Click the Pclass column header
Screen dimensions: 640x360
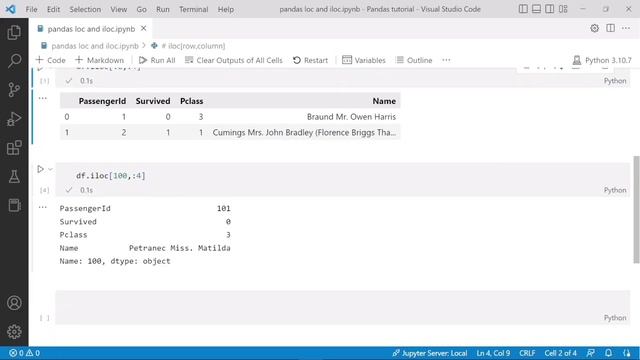[x=191, y=101]
